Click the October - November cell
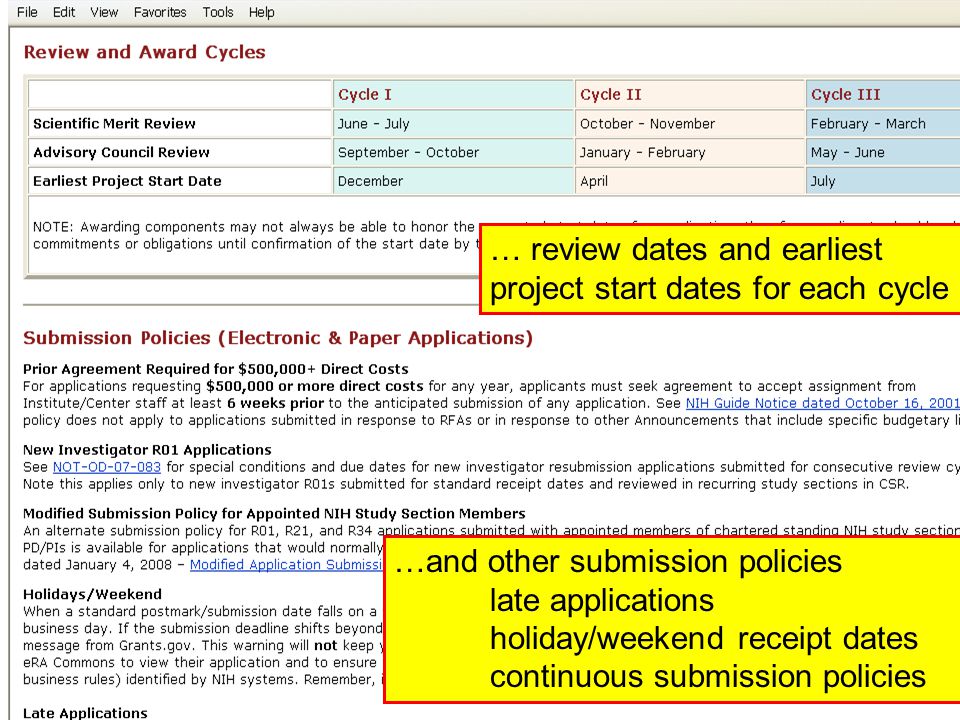Viewport: 960px width, 720px height. [689, 124]
